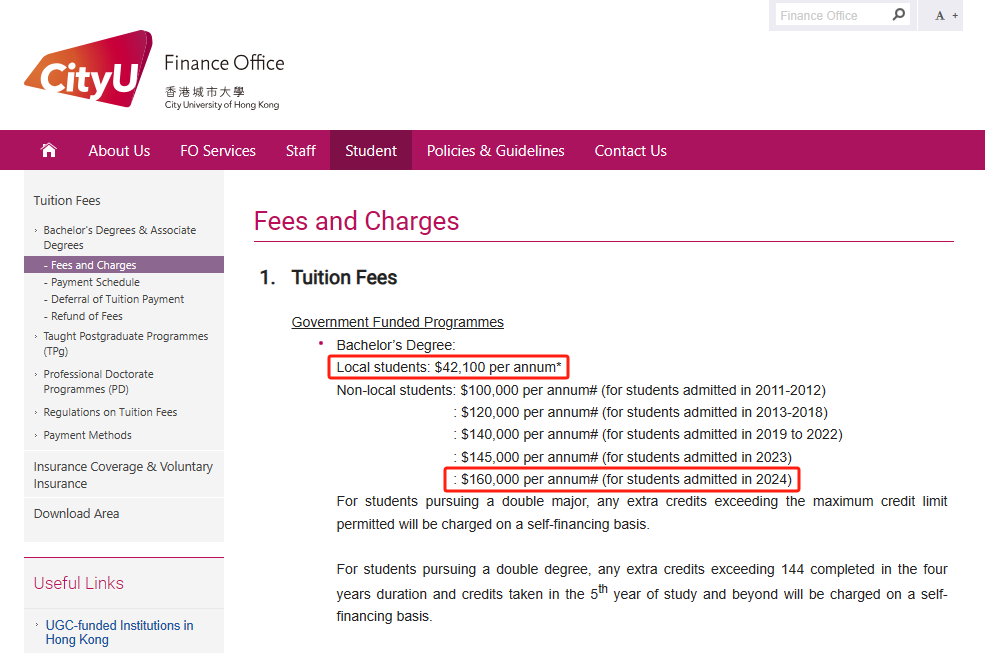
Task: Open Insurance Coverage & Voluntary Insurance
Action: (x=123, y=474)
